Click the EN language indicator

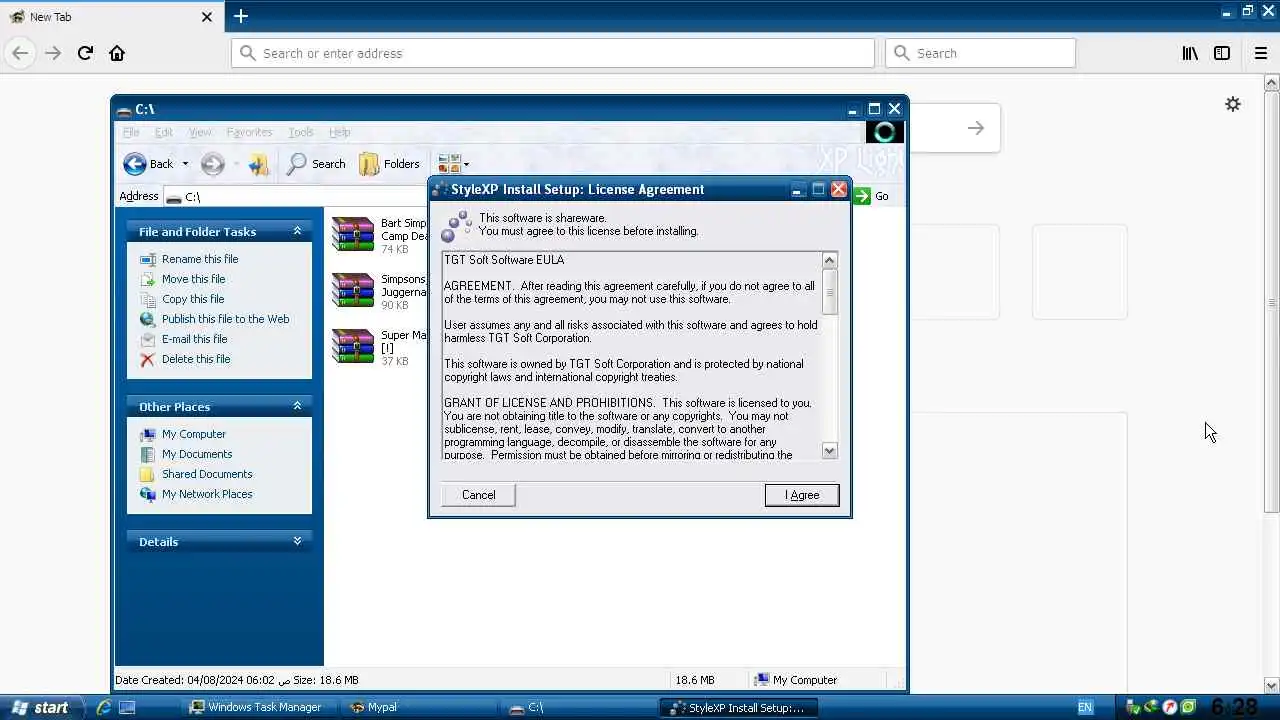(x=1085, y=707)
